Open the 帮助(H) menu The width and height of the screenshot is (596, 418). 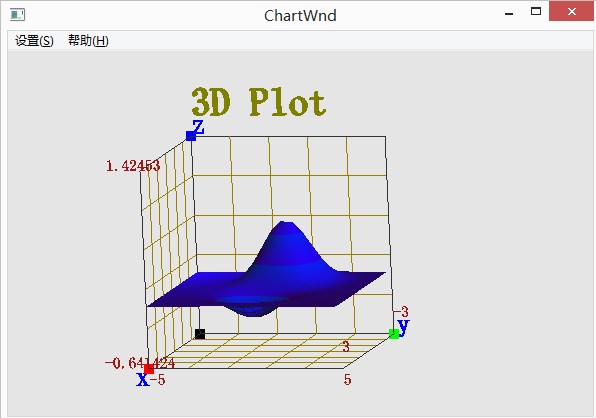[x=88, y=40]
